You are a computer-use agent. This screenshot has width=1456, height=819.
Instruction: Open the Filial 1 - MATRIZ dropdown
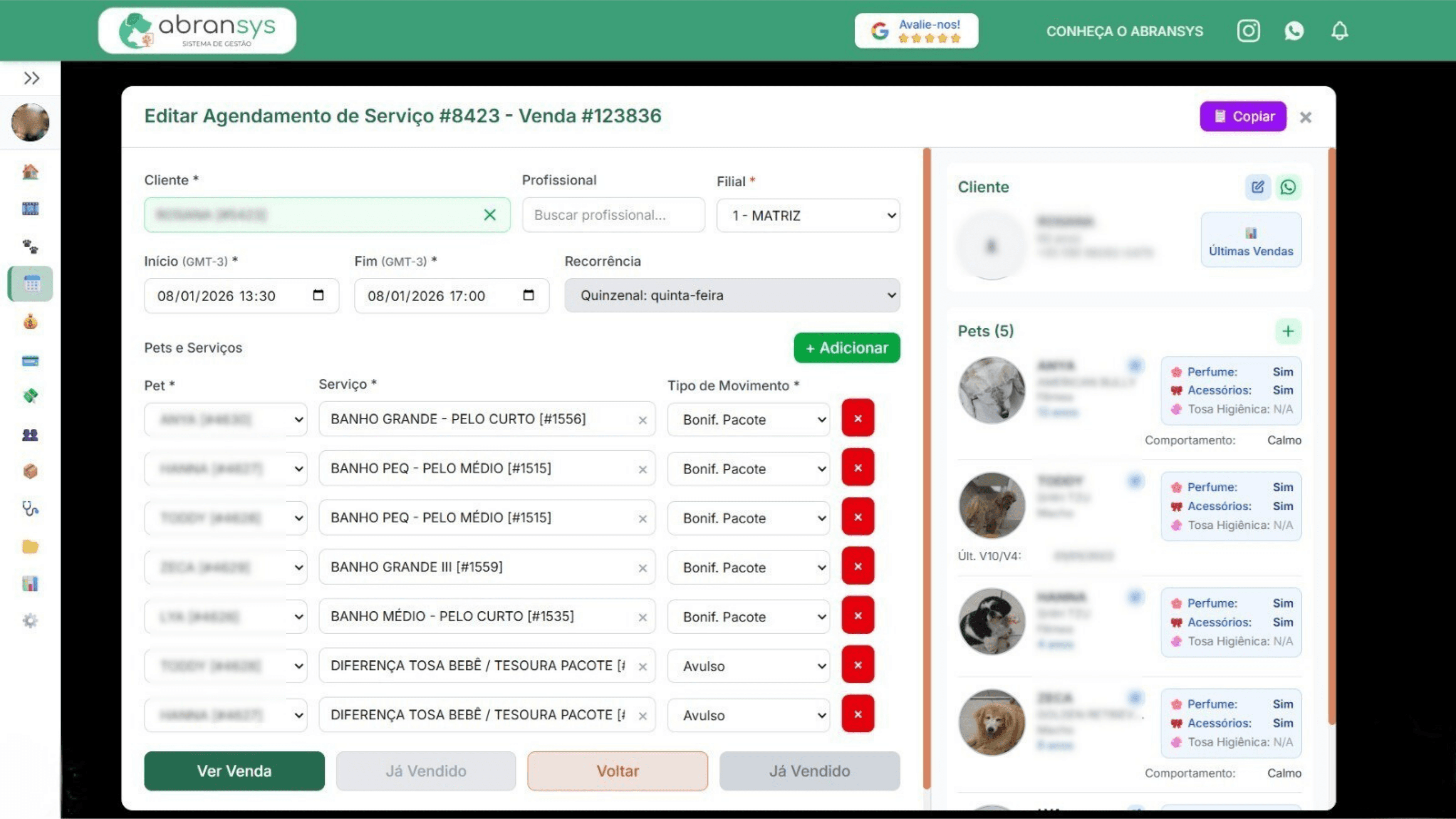808,215
